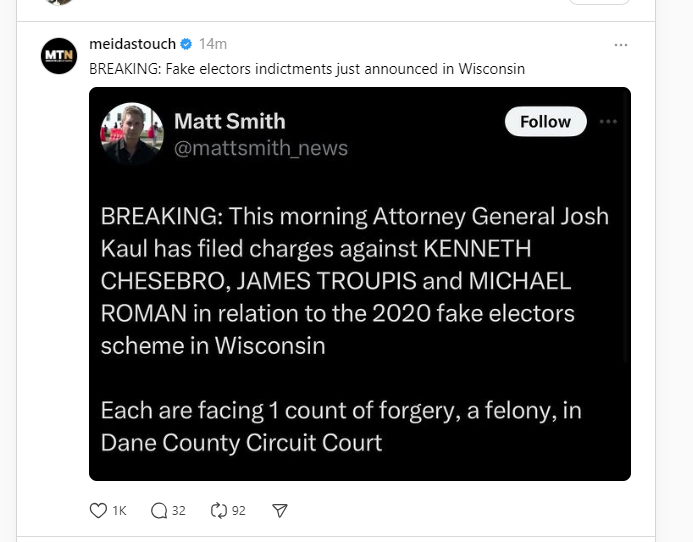Open replies via the comment bubble icon

[159, 510]
